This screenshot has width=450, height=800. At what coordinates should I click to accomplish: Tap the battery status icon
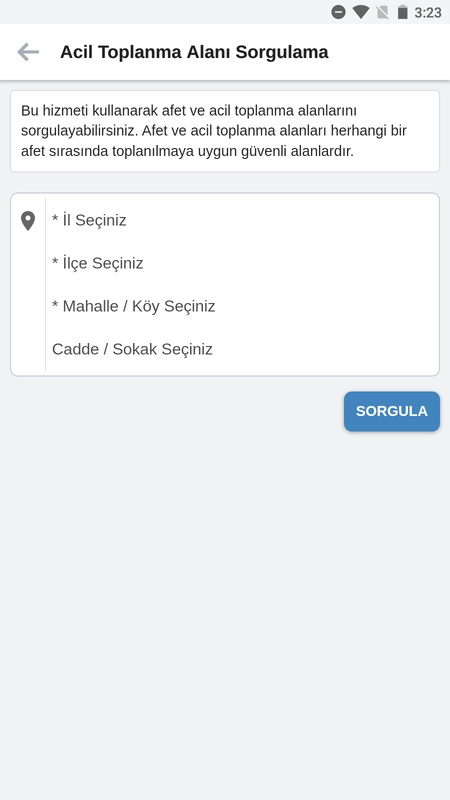(403, 12)
